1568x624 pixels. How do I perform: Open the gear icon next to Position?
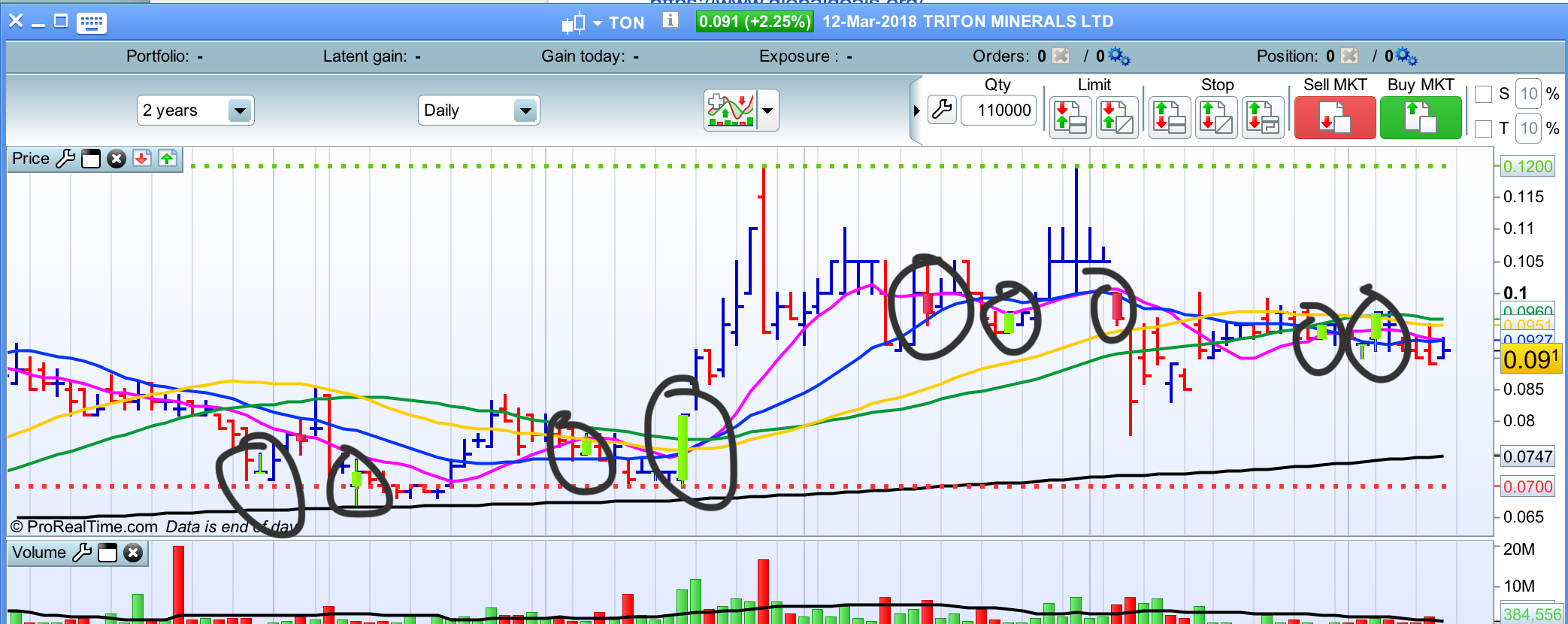pos(1406,56)
